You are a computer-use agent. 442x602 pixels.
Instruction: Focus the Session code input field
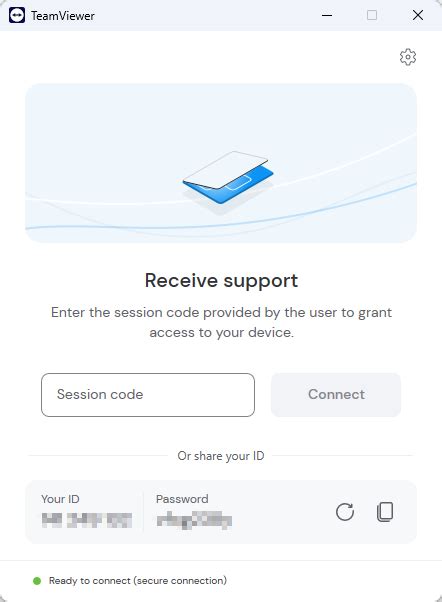(x=148, y=395)
